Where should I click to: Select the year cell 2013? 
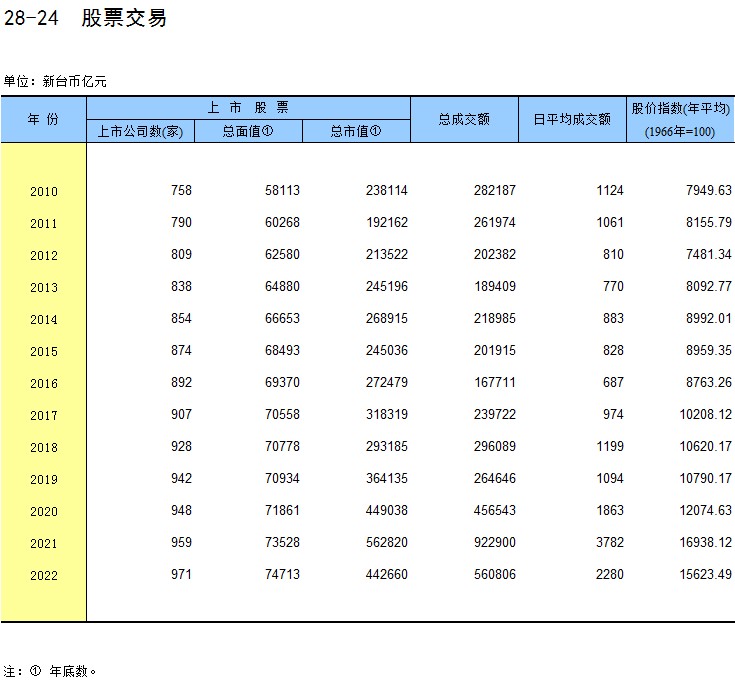44,287
